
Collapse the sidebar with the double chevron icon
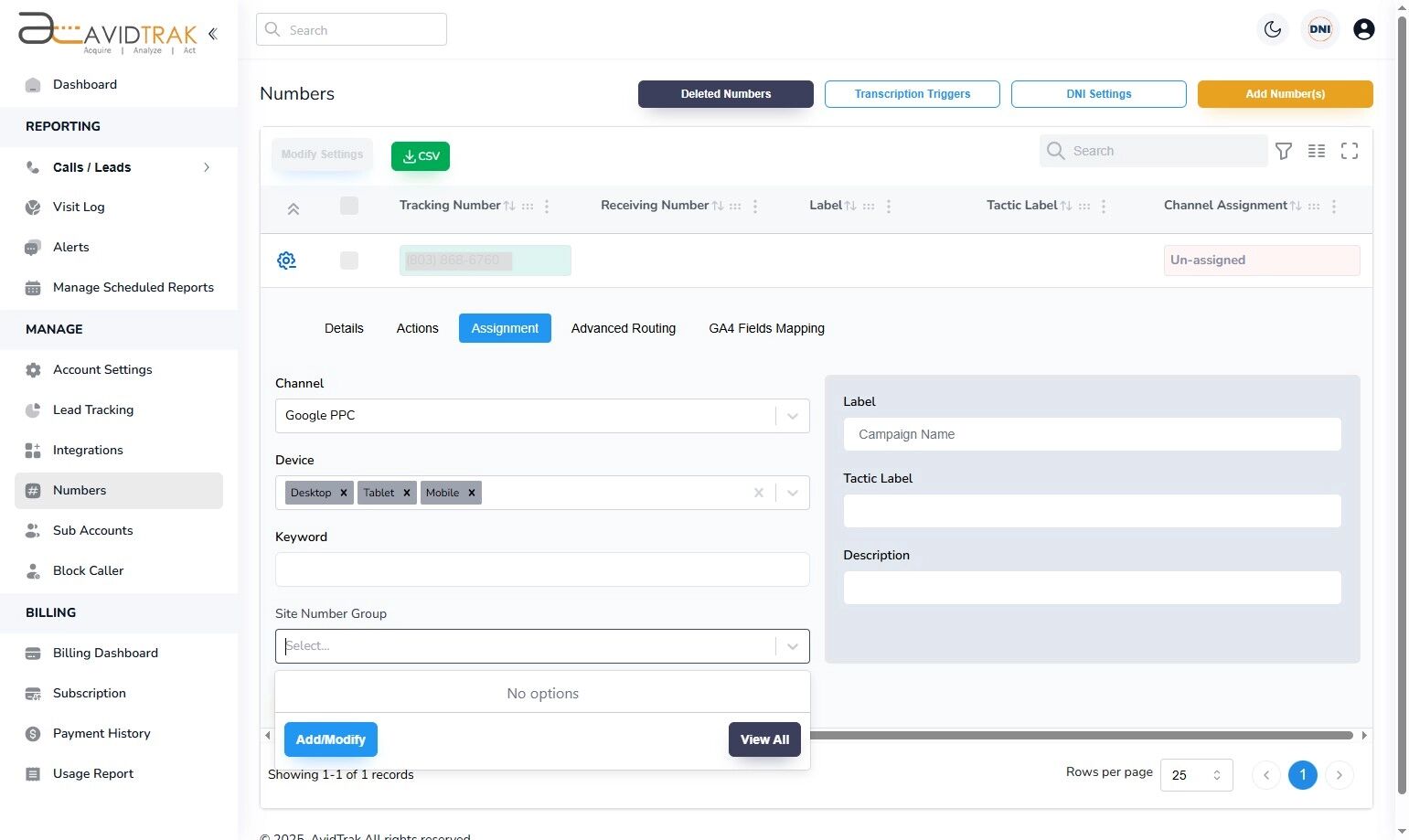pyautogui.click(x=213, y=34)
